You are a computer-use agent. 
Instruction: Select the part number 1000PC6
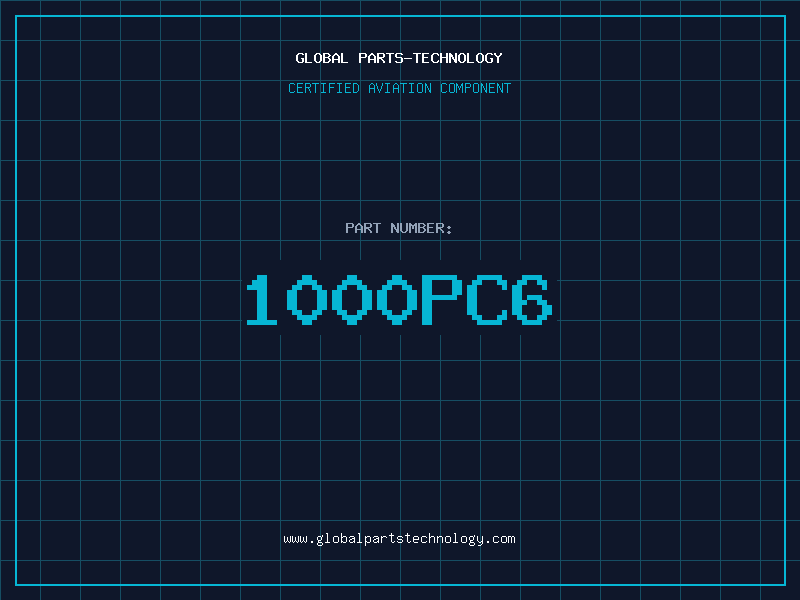(399, 300)
